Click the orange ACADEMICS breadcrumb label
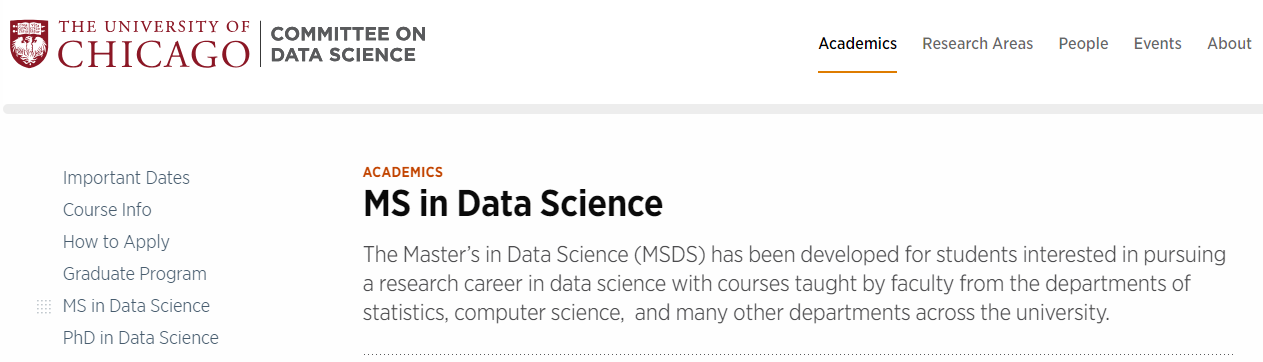Viewport: 1263px width, 362px height. click(403, 172)
